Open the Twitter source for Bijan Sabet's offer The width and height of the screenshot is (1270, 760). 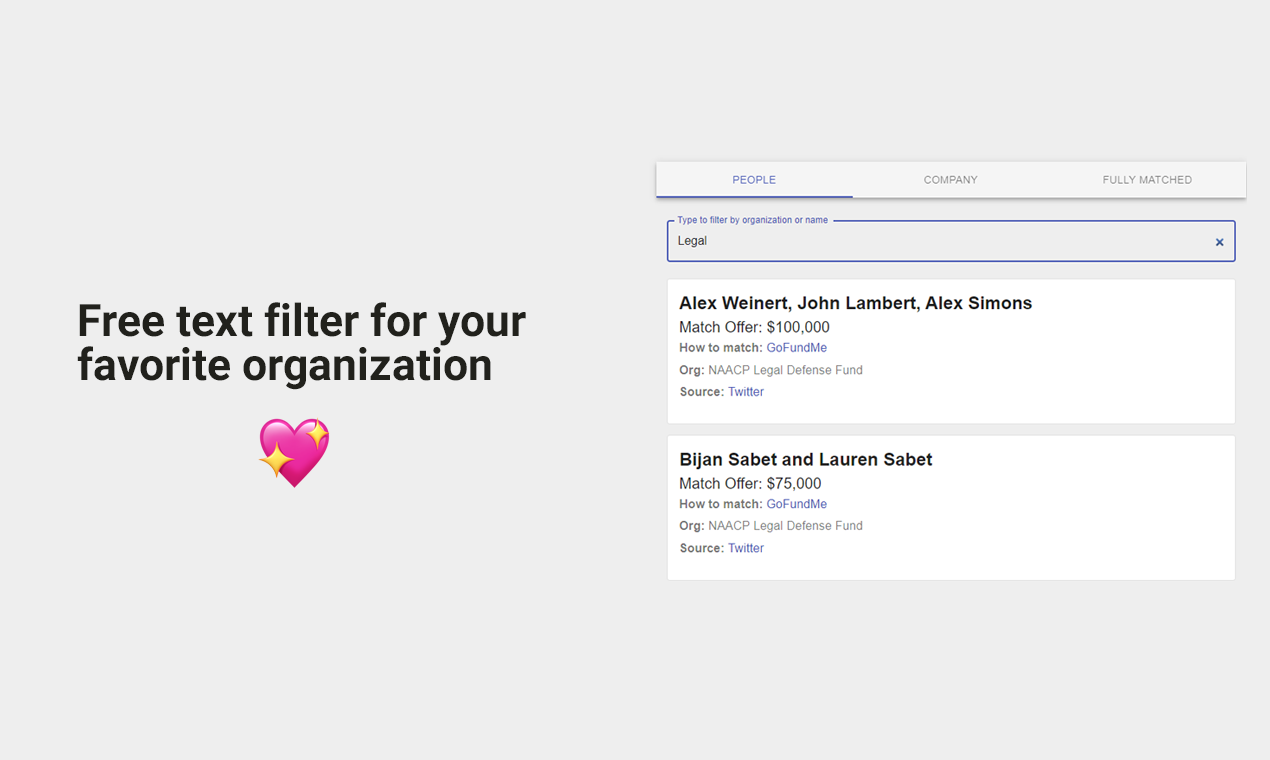[745, 547]
